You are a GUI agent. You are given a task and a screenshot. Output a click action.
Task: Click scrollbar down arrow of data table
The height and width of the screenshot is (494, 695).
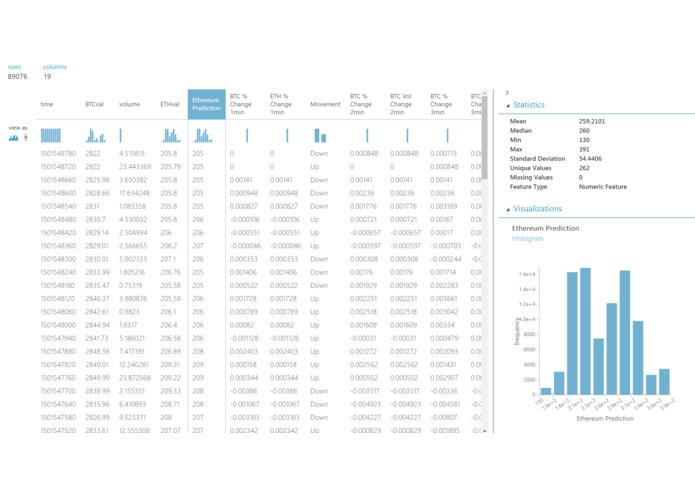484,430
